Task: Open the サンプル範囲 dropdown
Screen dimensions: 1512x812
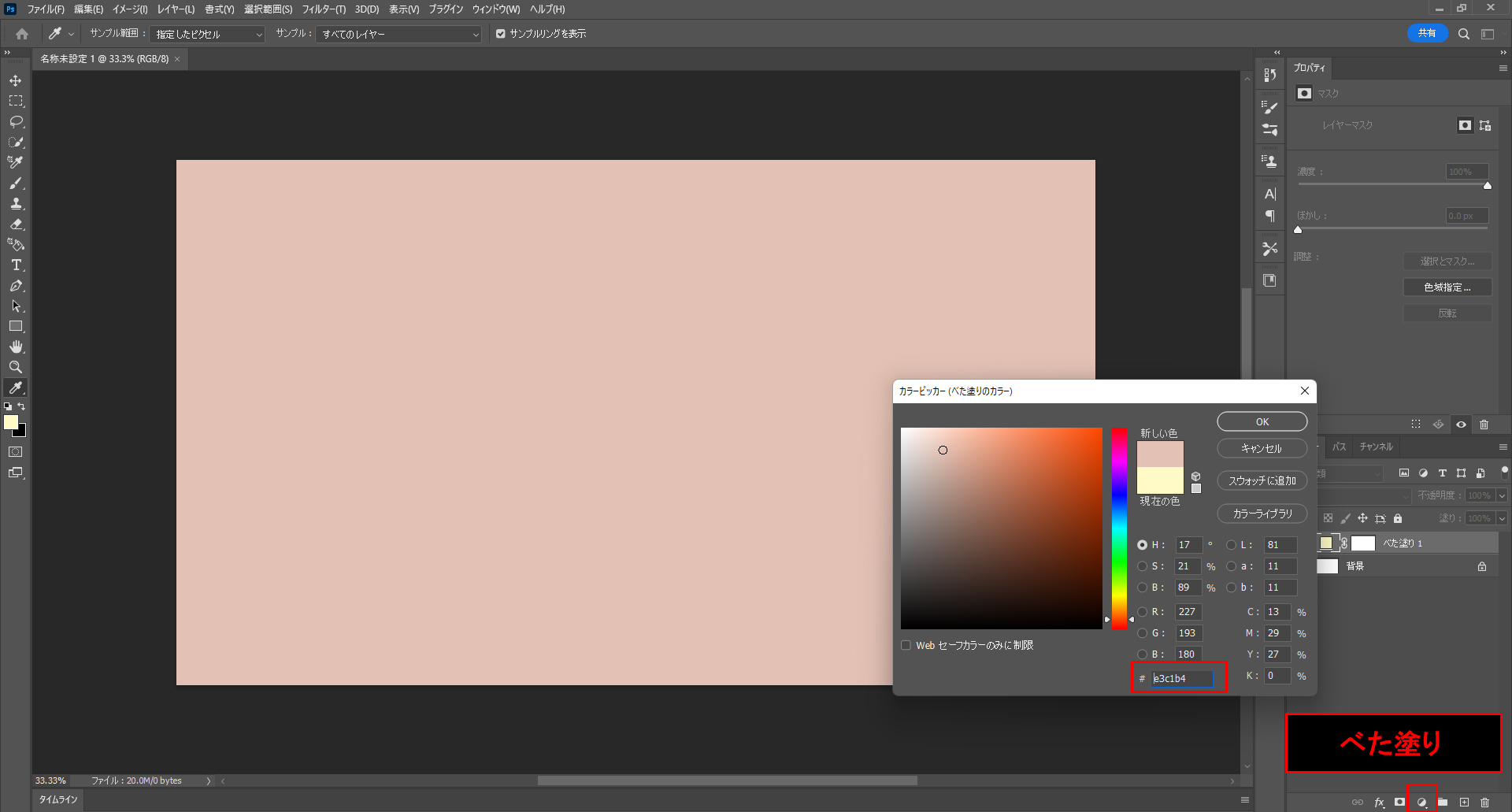Action: (x=207, y=35)
